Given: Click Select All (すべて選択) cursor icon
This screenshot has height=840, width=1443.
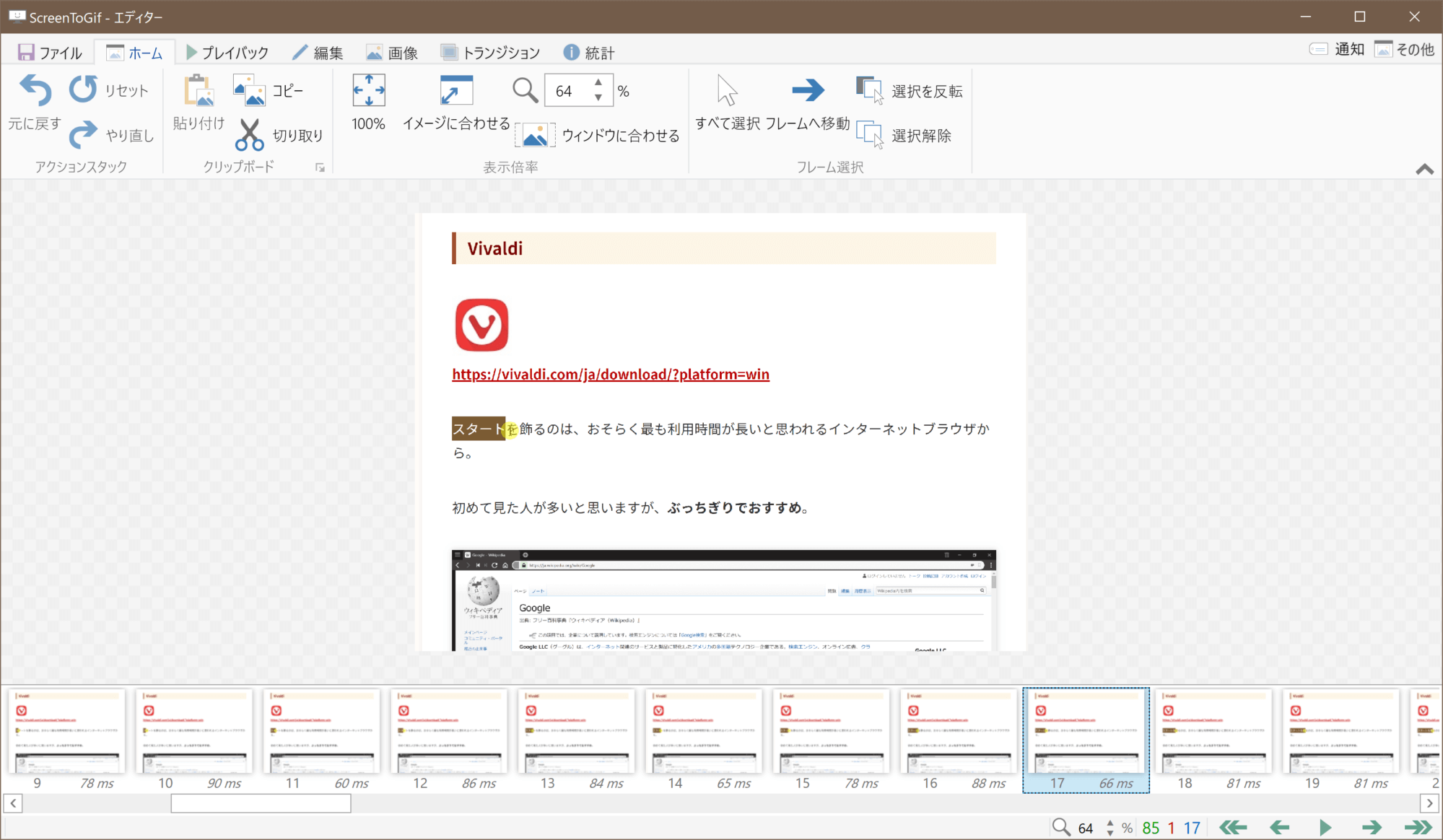Looking at the screenshot, I should (x=727, y=103).
